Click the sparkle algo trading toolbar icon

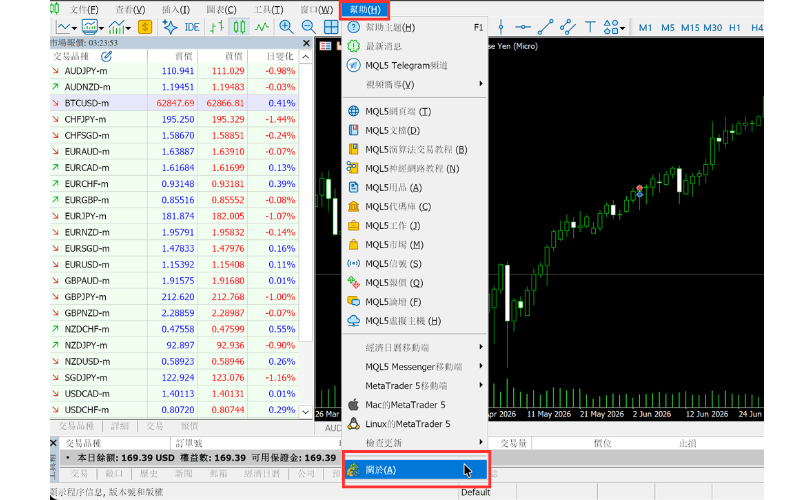point(170,27)
